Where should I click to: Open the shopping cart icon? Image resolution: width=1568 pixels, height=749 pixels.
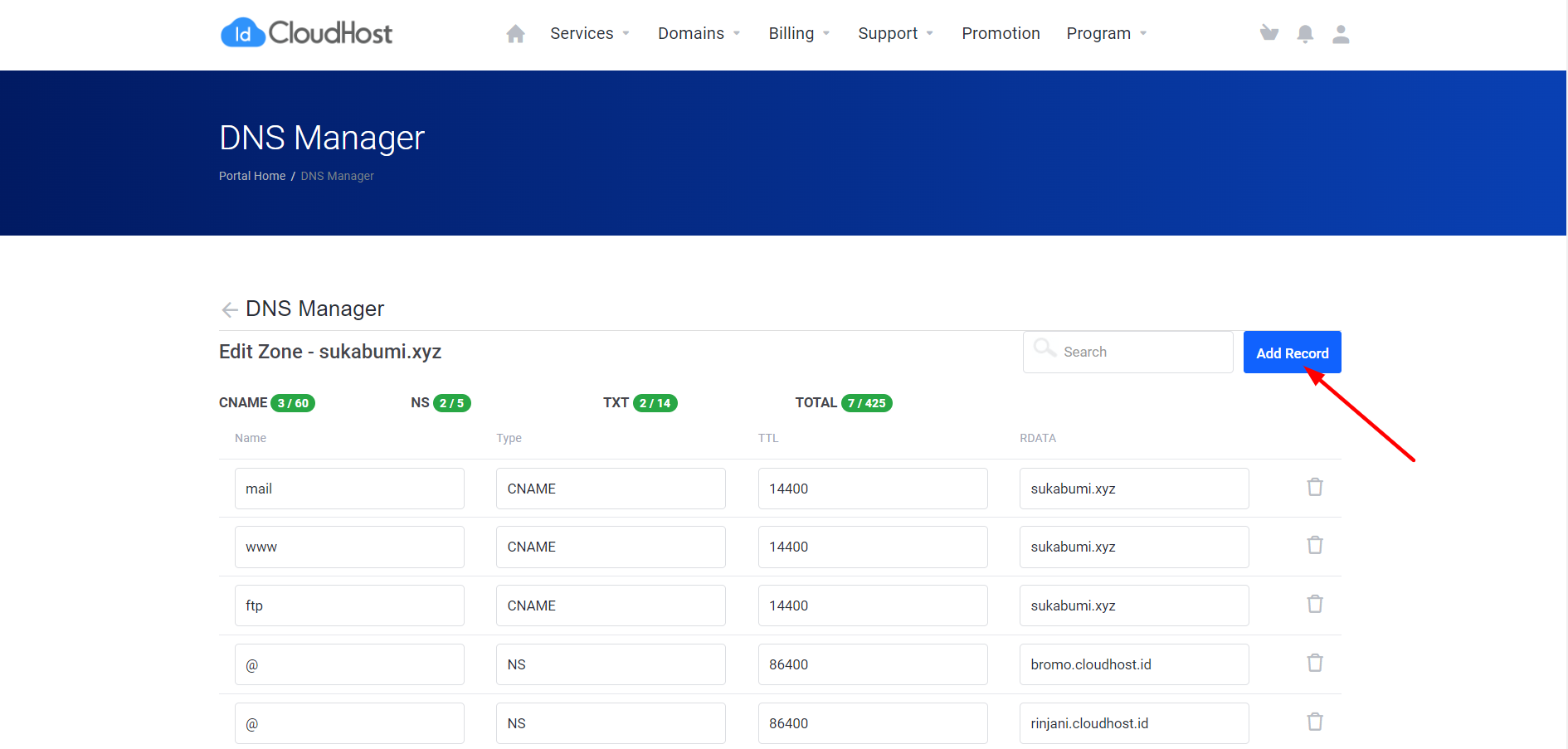[x=1269, y=33]
